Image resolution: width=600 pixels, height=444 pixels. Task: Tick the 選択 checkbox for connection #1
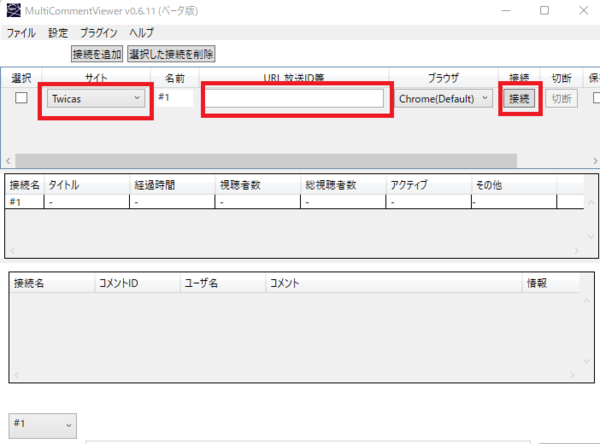coord(21,98)
